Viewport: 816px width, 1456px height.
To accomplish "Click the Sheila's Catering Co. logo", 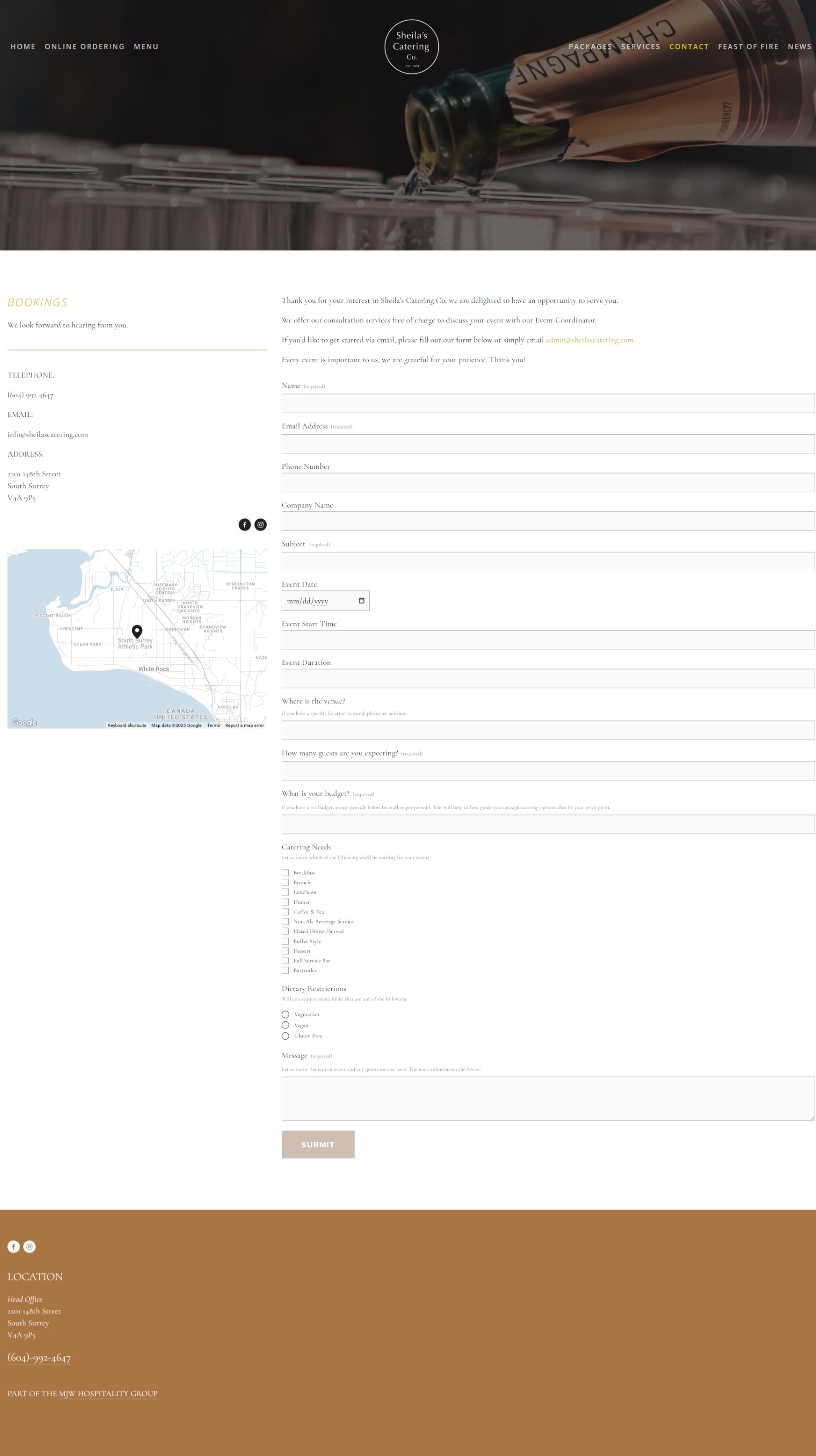I will point(411,47).
